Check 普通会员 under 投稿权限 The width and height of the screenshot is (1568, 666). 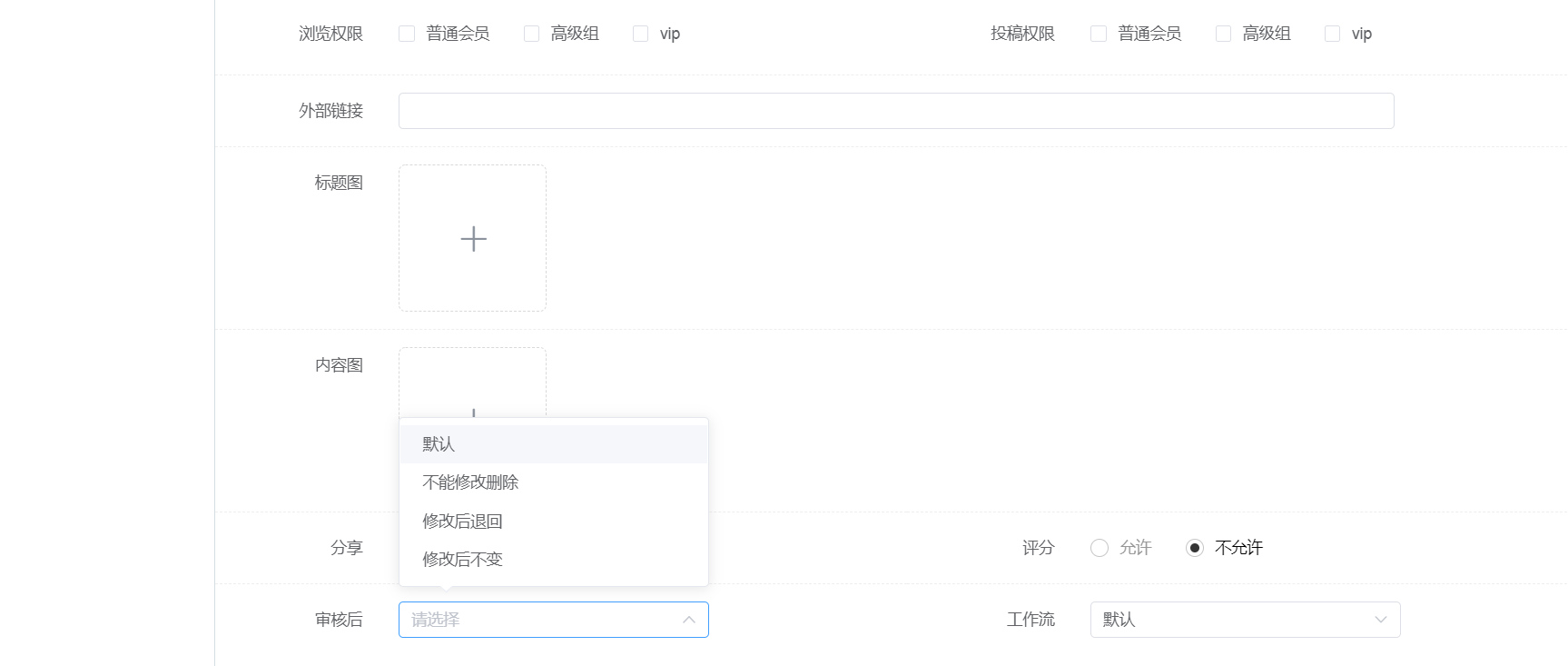(1099, 34)
